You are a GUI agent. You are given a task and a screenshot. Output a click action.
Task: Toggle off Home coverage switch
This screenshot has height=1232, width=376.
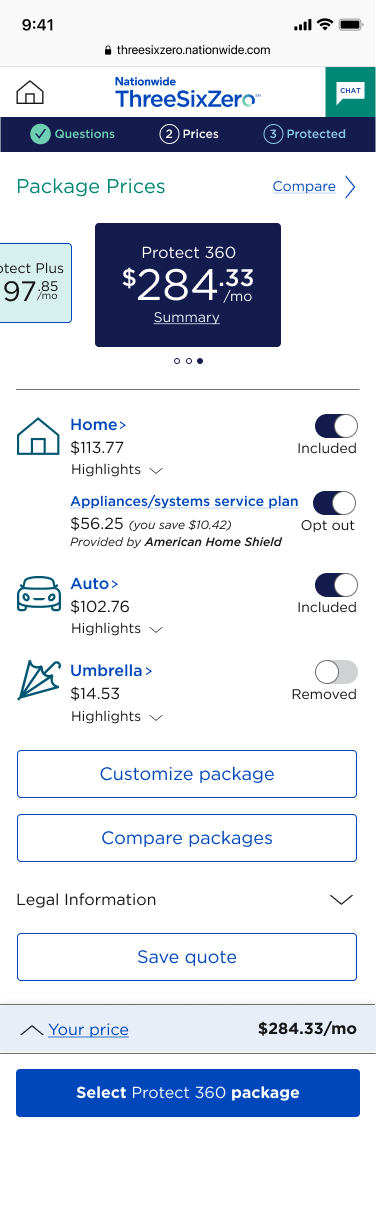336,426
